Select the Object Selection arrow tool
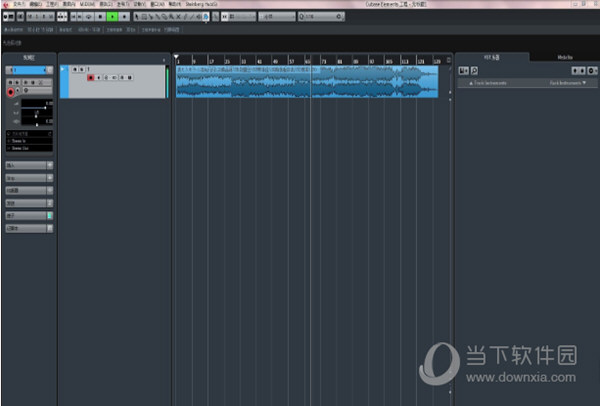The height and width of the screenshot is (406, 600). (137, 17)
